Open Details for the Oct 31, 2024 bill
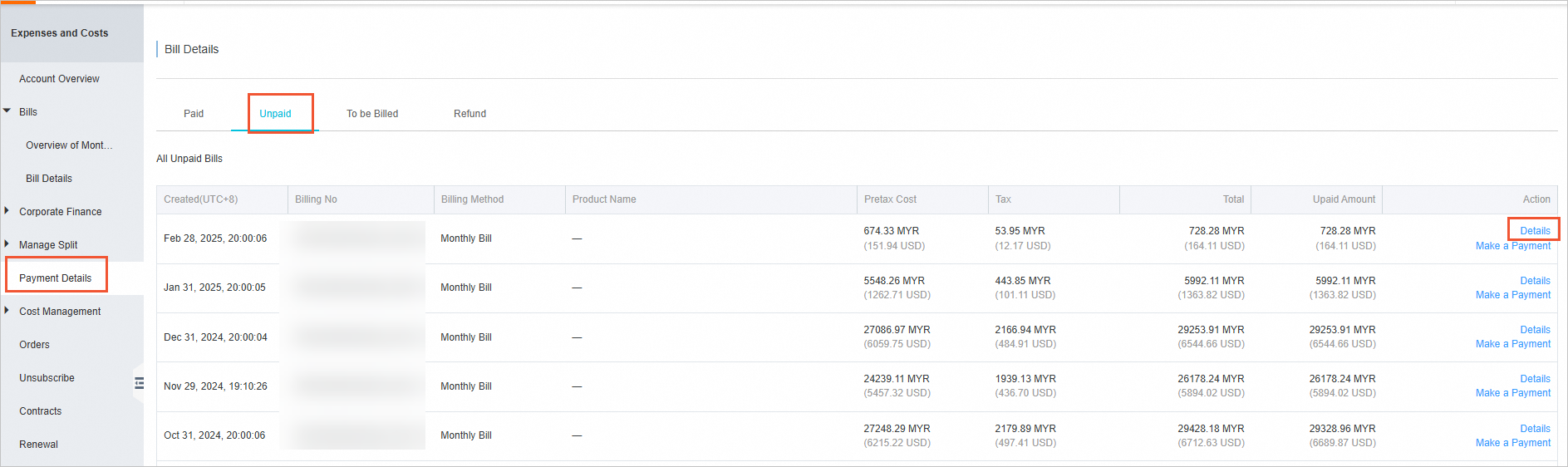Image resolution: width=1568 pixels, height=467 pixels. pos(1535,429)
